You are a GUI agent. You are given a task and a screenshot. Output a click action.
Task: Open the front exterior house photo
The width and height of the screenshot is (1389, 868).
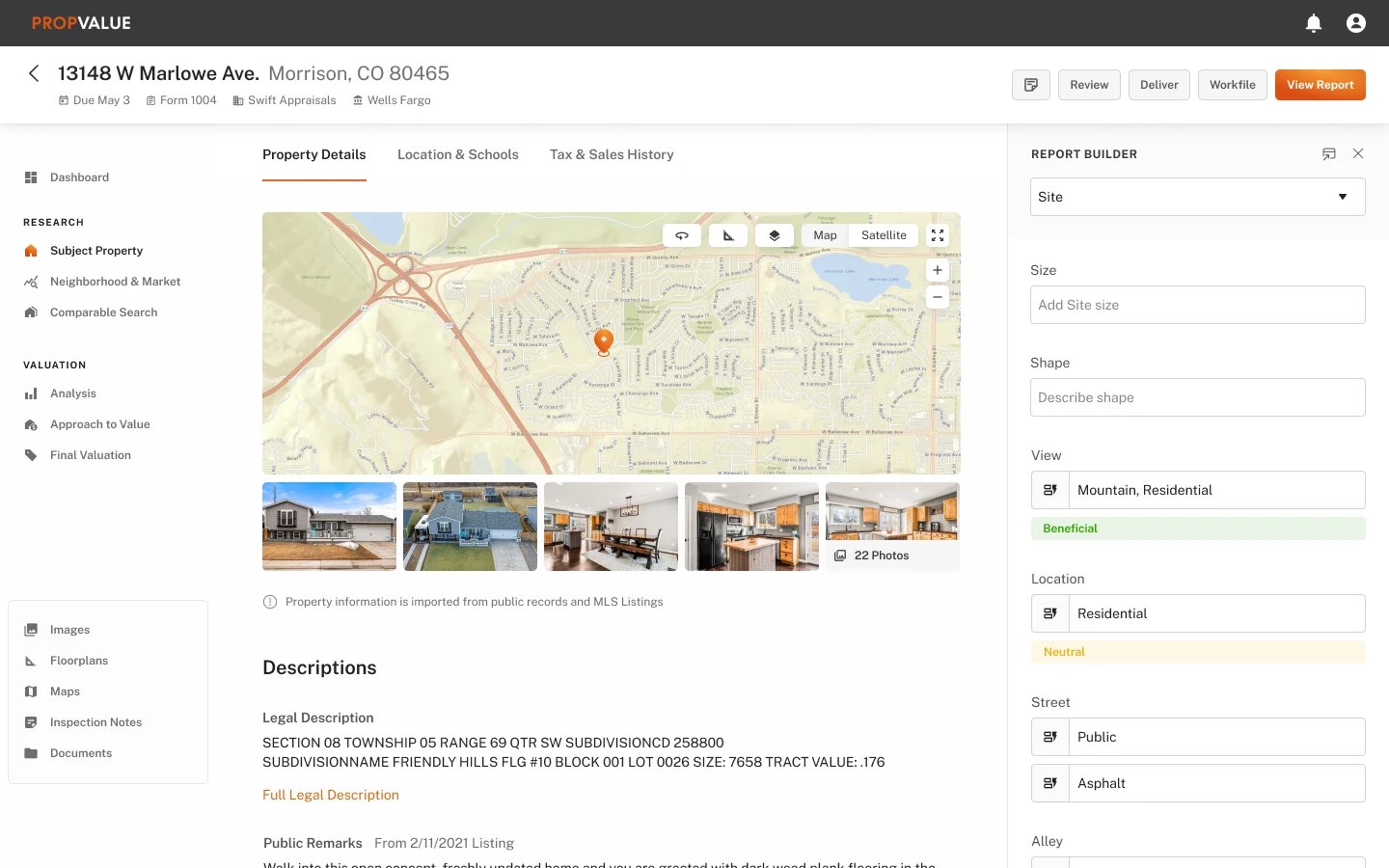330,527
